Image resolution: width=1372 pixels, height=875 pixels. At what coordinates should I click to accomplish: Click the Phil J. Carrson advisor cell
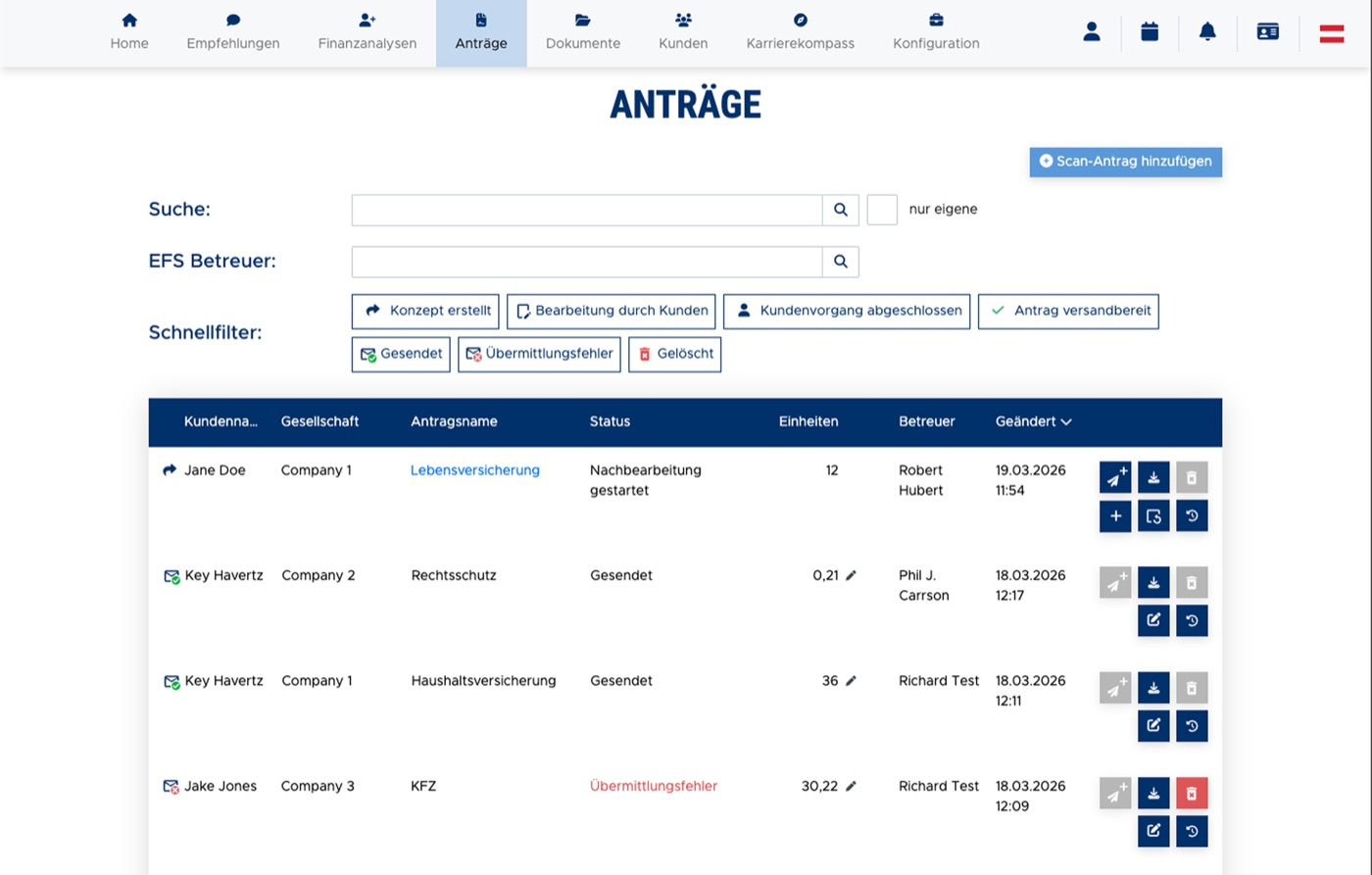coord(924,585)
